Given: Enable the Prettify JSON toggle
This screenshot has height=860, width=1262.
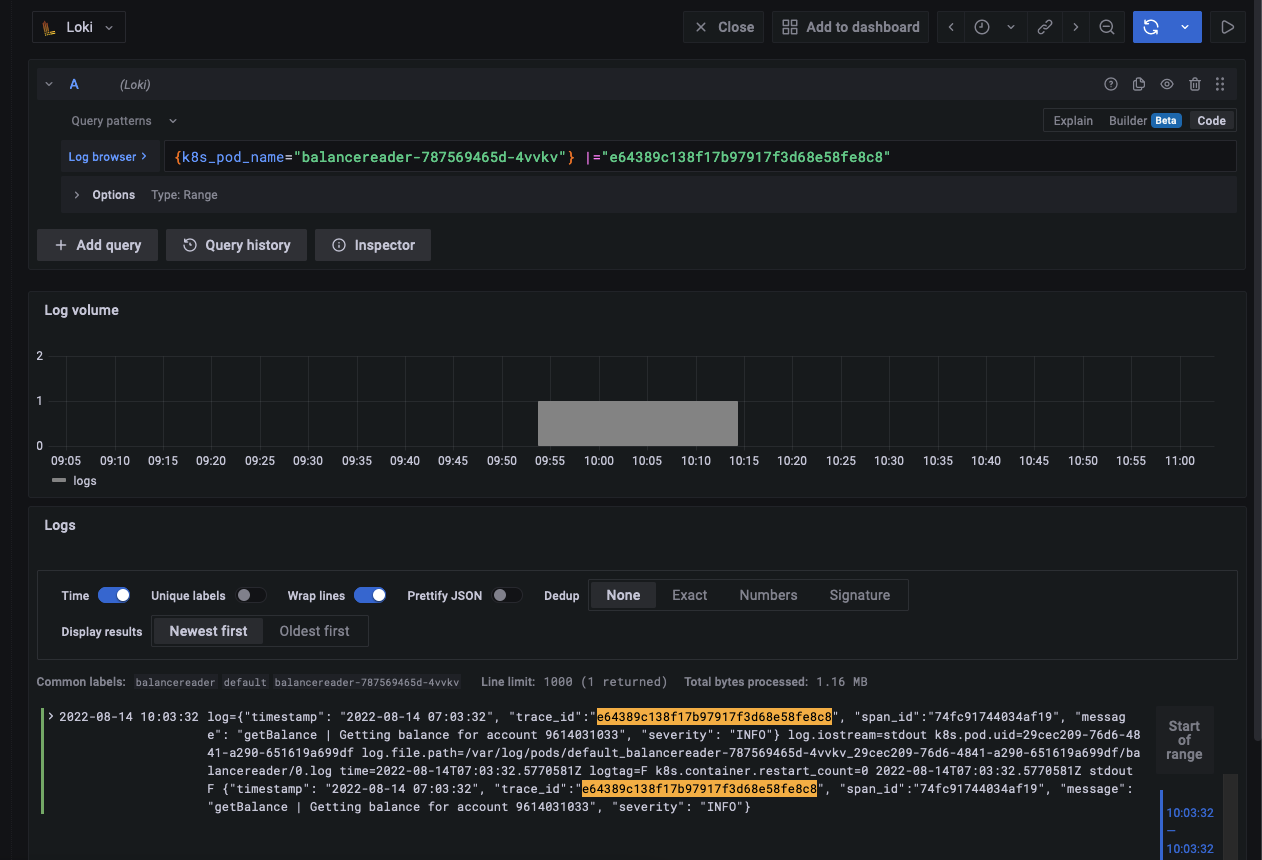Looking at the screenshot, I should 507,595.
